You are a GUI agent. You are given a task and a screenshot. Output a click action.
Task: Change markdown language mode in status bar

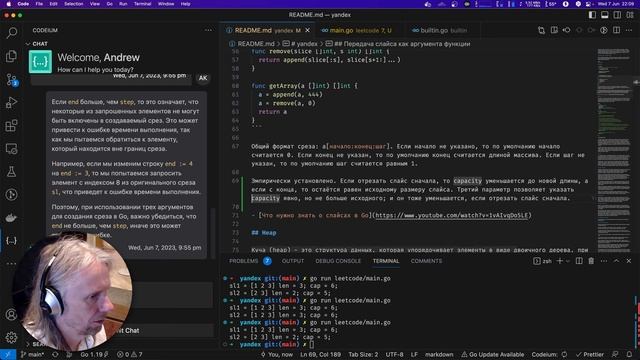point(439,354)
